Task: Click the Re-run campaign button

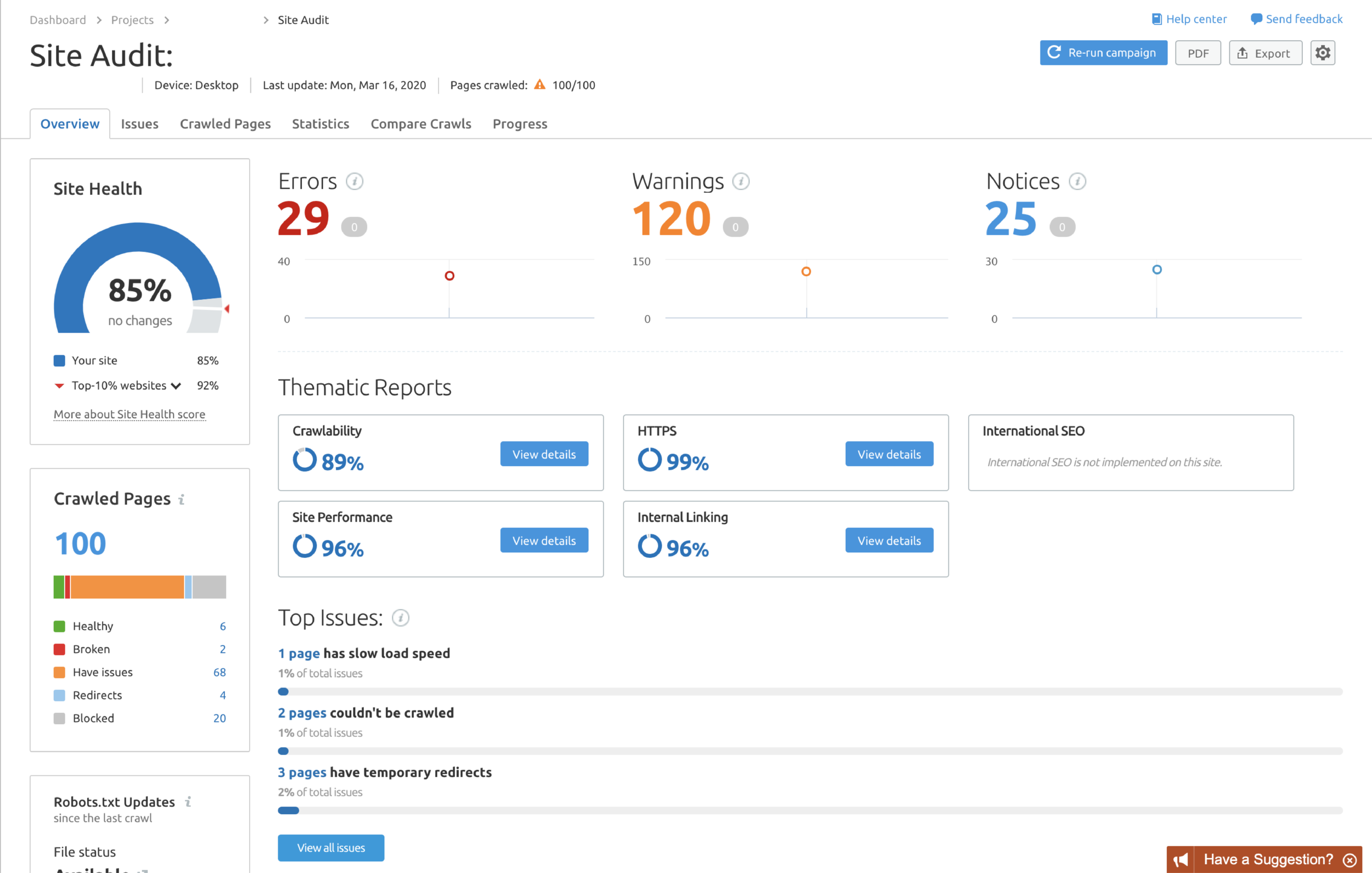Action: pos(1103,53)
